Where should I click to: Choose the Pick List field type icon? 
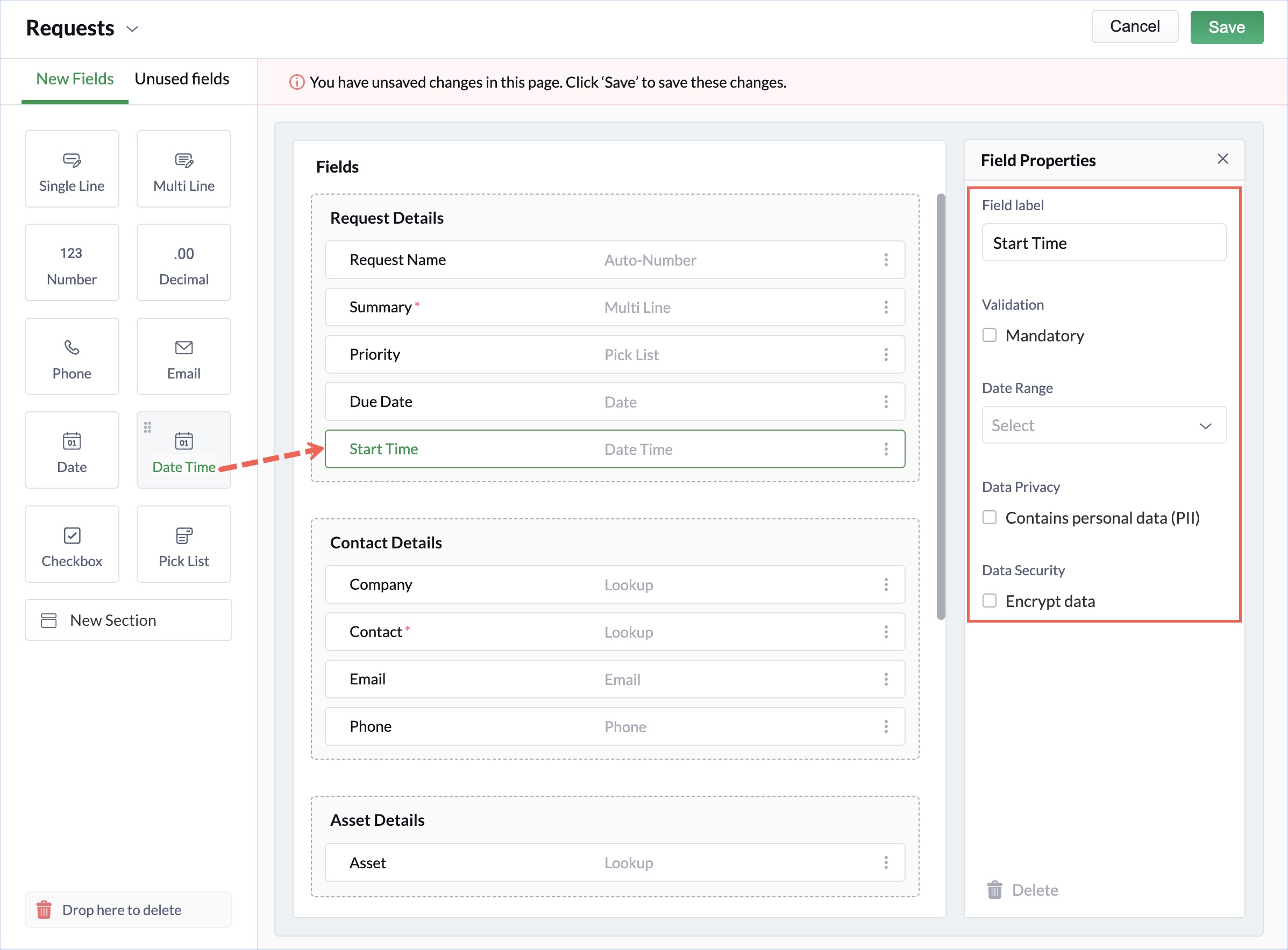183,535
